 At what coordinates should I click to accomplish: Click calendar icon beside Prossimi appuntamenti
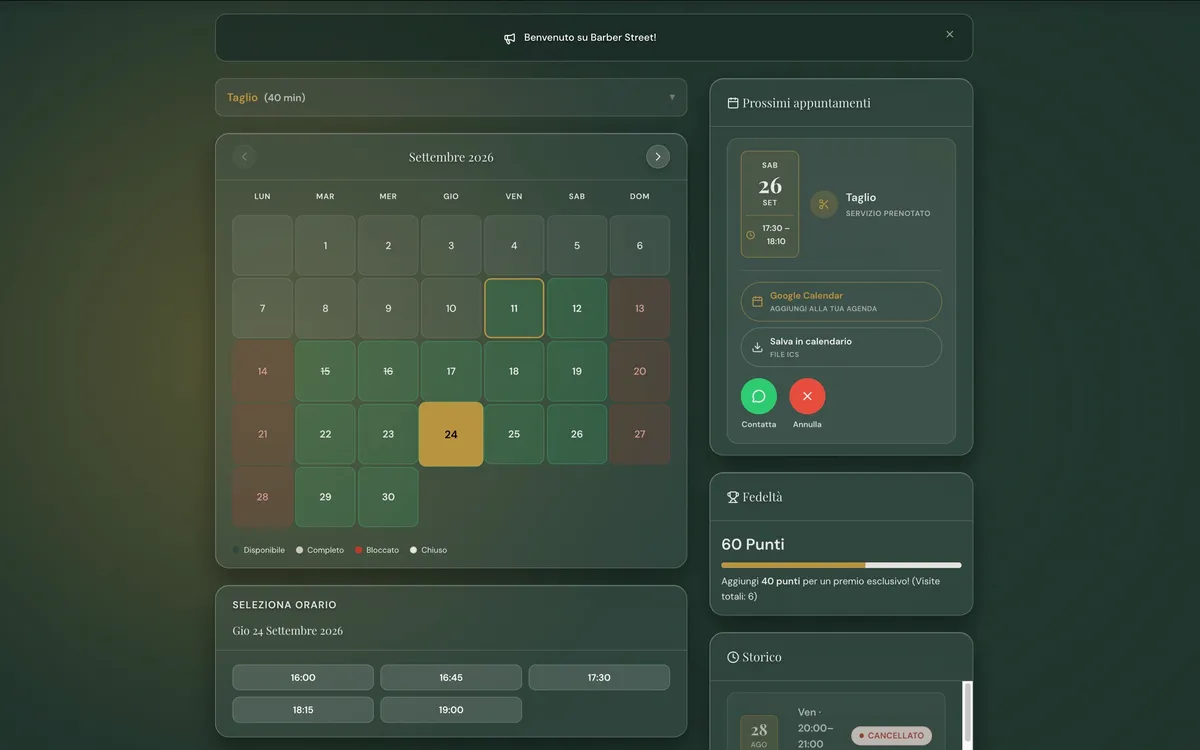point(733,103)
